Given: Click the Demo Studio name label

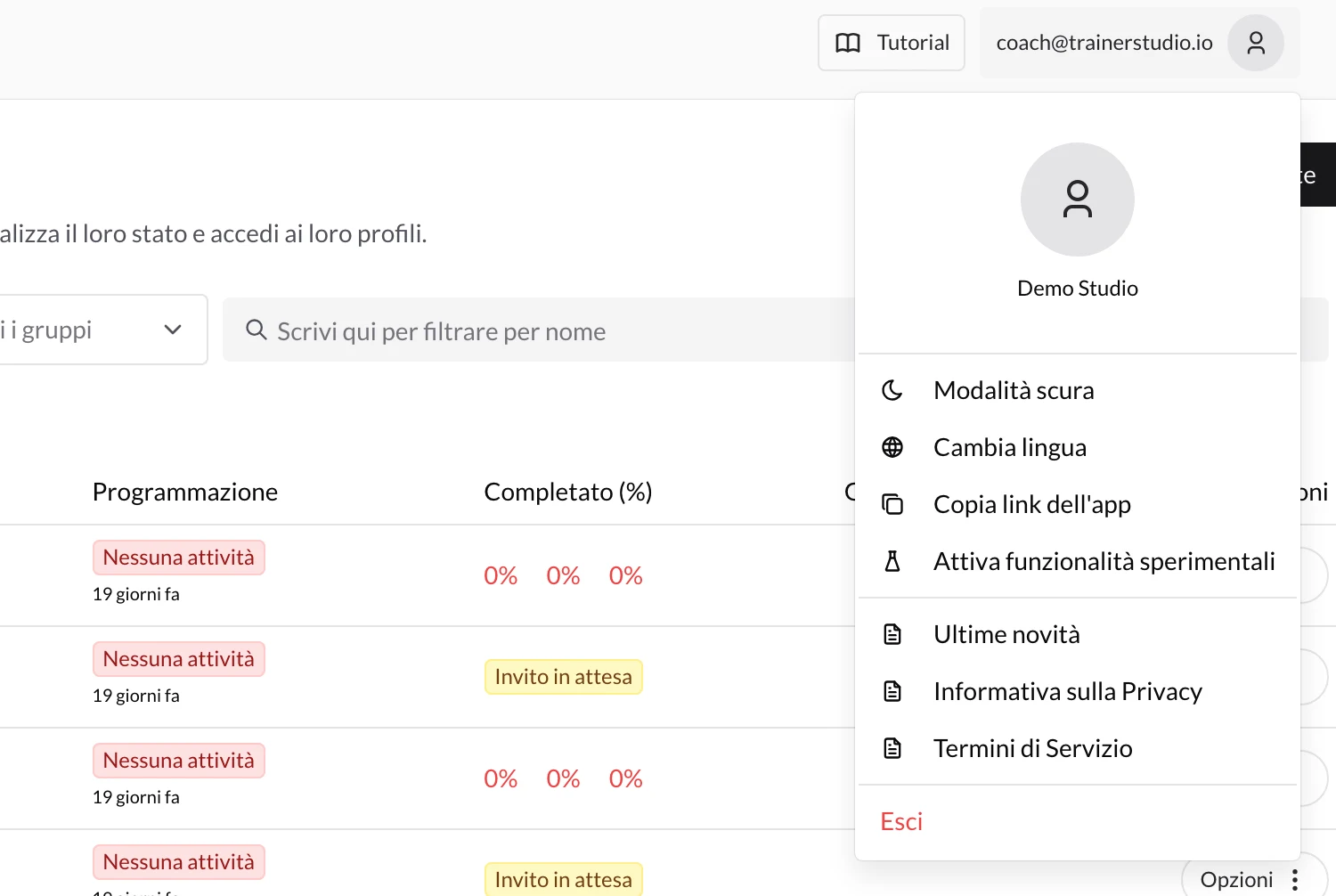Looking at the screenshot, I should tap(1078, 289).
